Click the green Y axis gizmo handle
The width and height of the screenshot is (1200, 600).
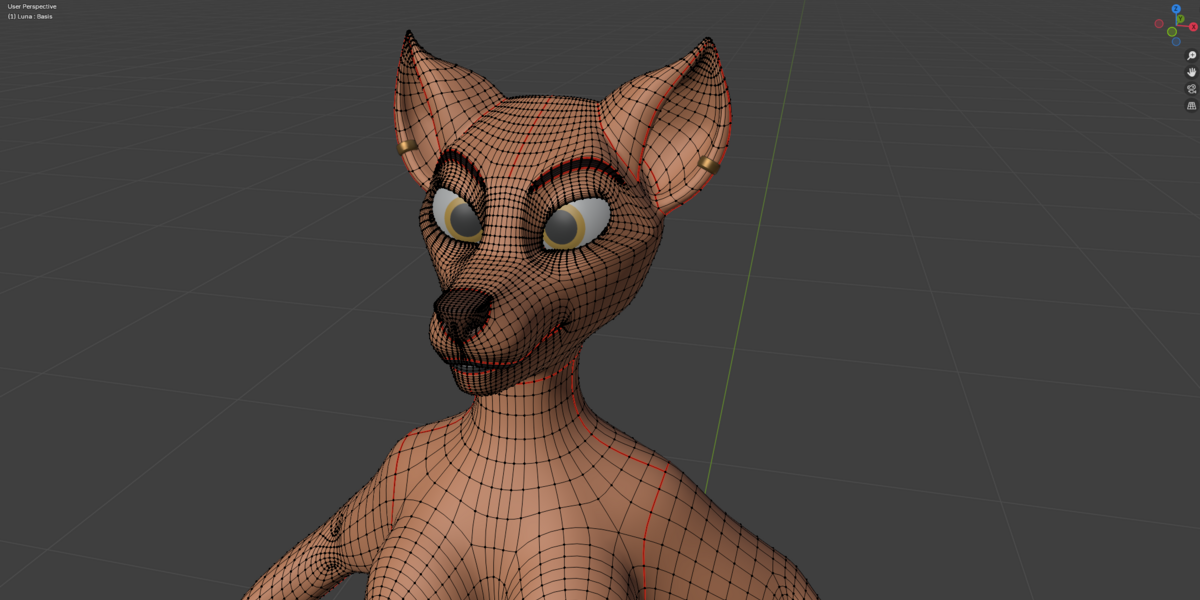coord(1180,19)
